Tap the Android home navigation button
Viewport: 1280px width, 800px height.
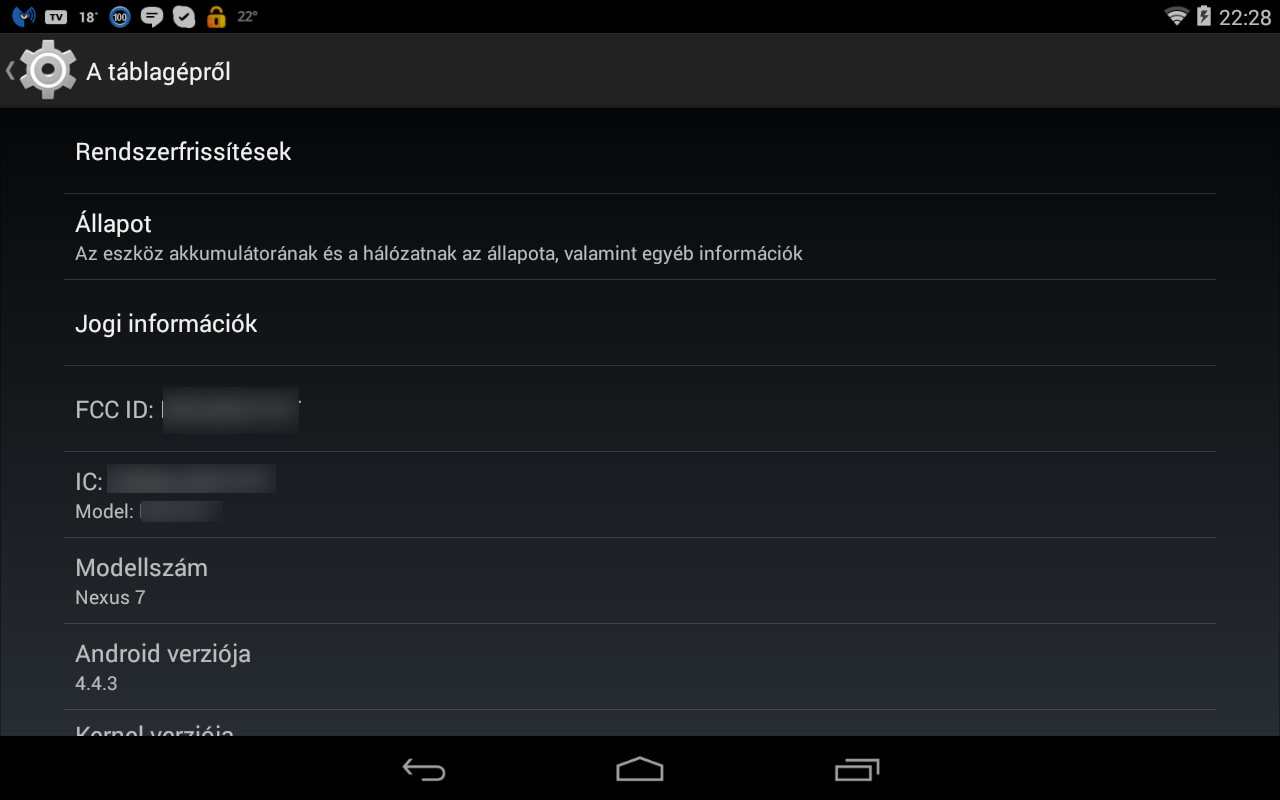[x=640, y=769]
